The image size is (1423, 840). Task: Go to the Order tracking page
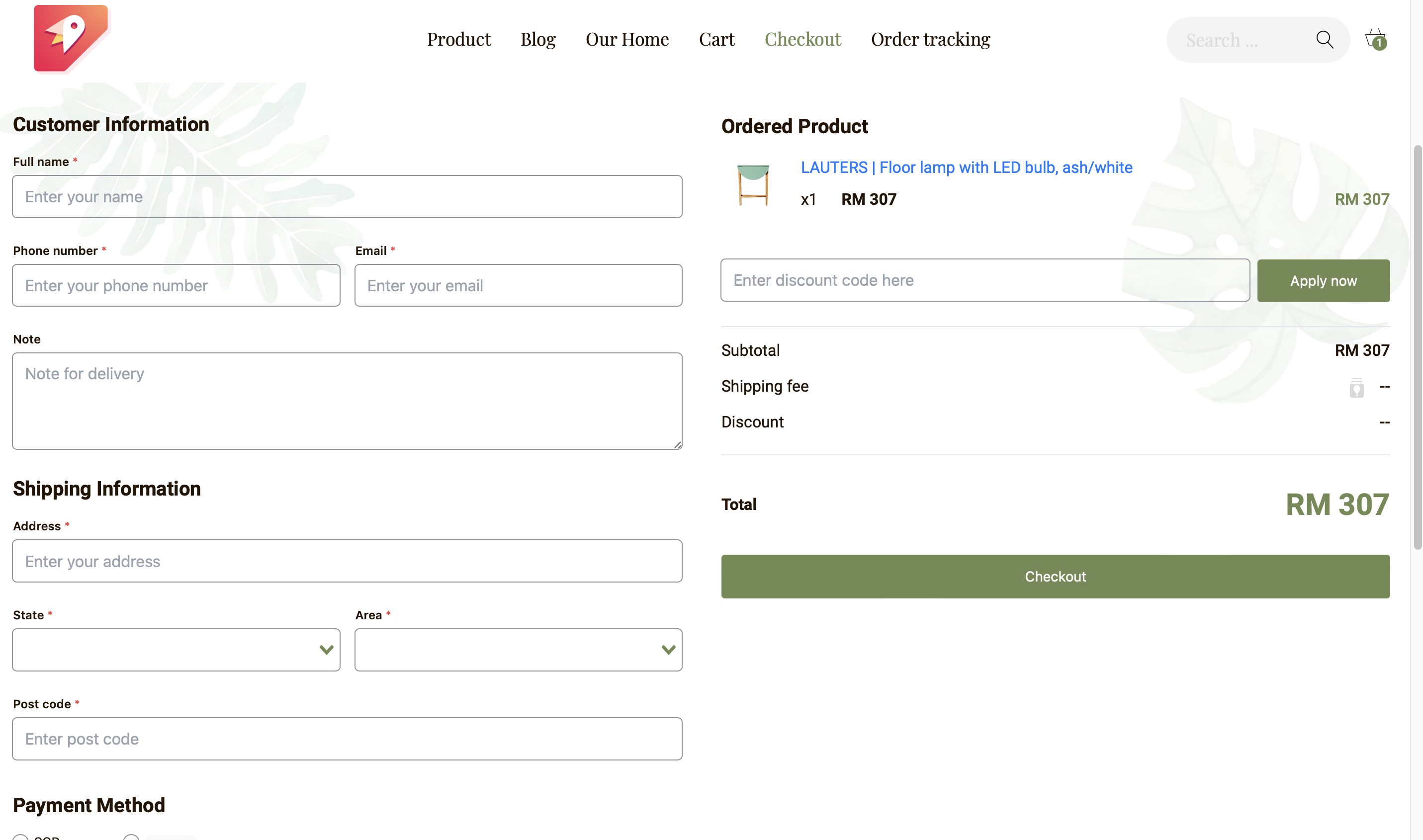(x=930, y=39)
